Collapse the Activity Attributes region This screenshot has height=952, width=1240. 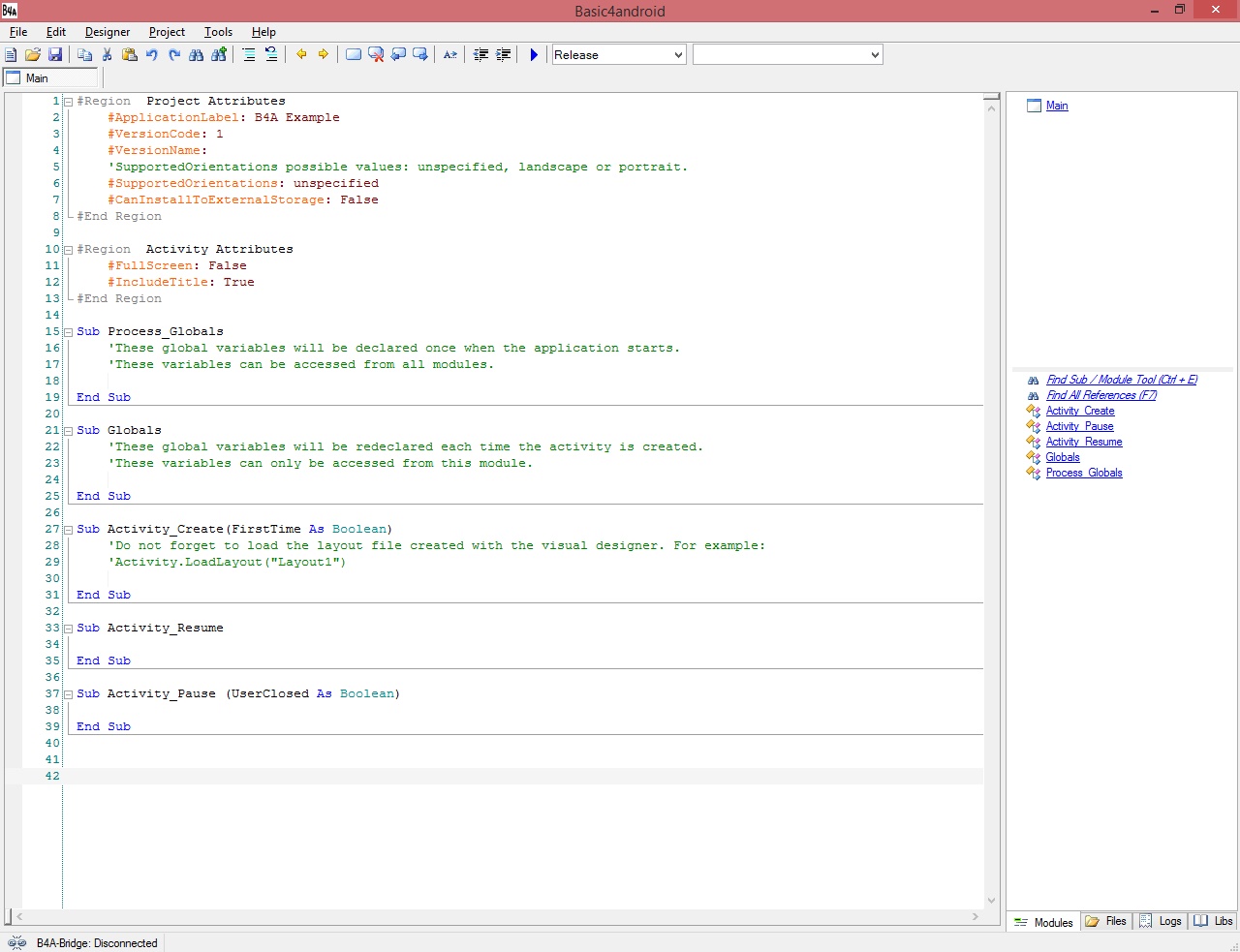tap(68, 250)
